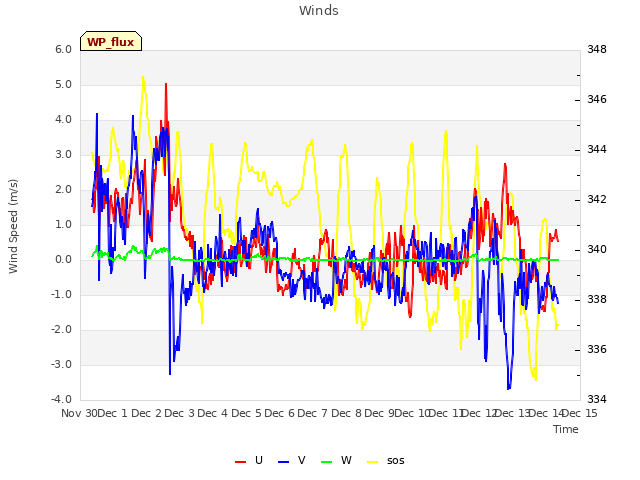Click the -4.0 left axis tick label

point(61,399)
